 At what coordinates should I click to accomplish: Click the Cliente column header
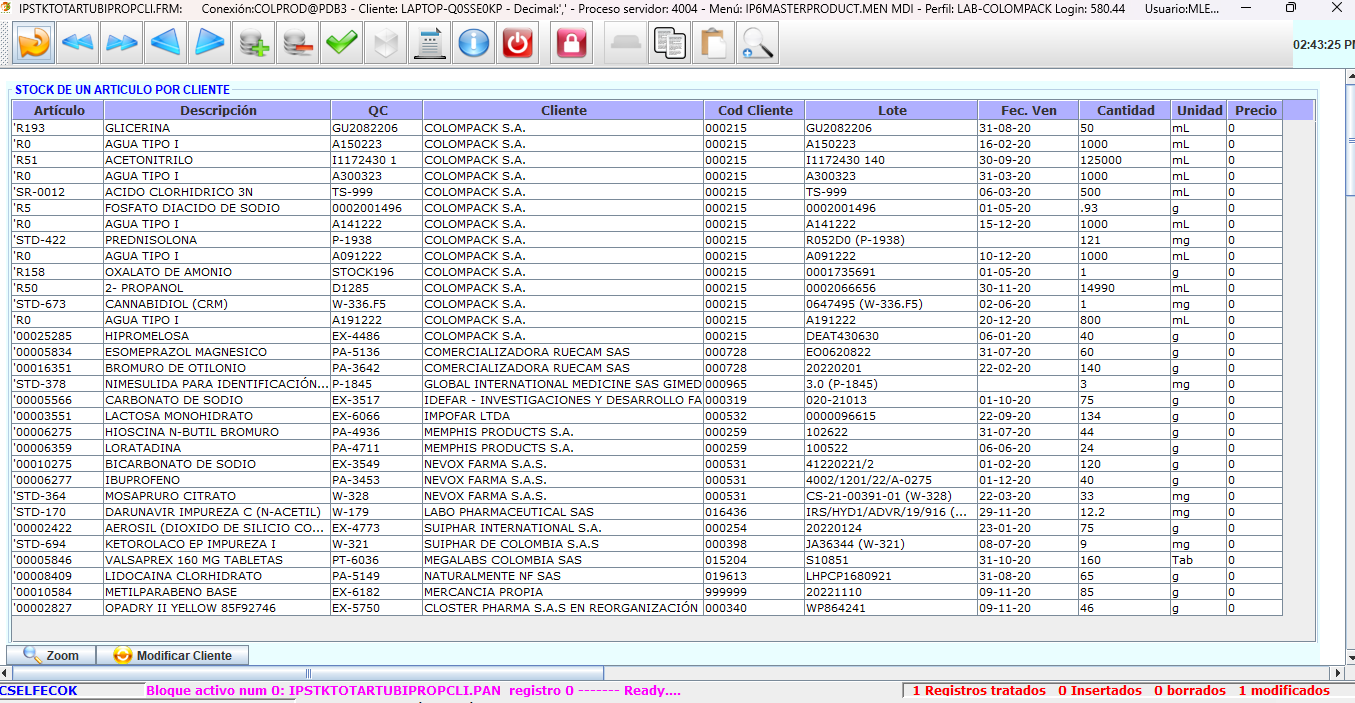(x=563, y=110)
